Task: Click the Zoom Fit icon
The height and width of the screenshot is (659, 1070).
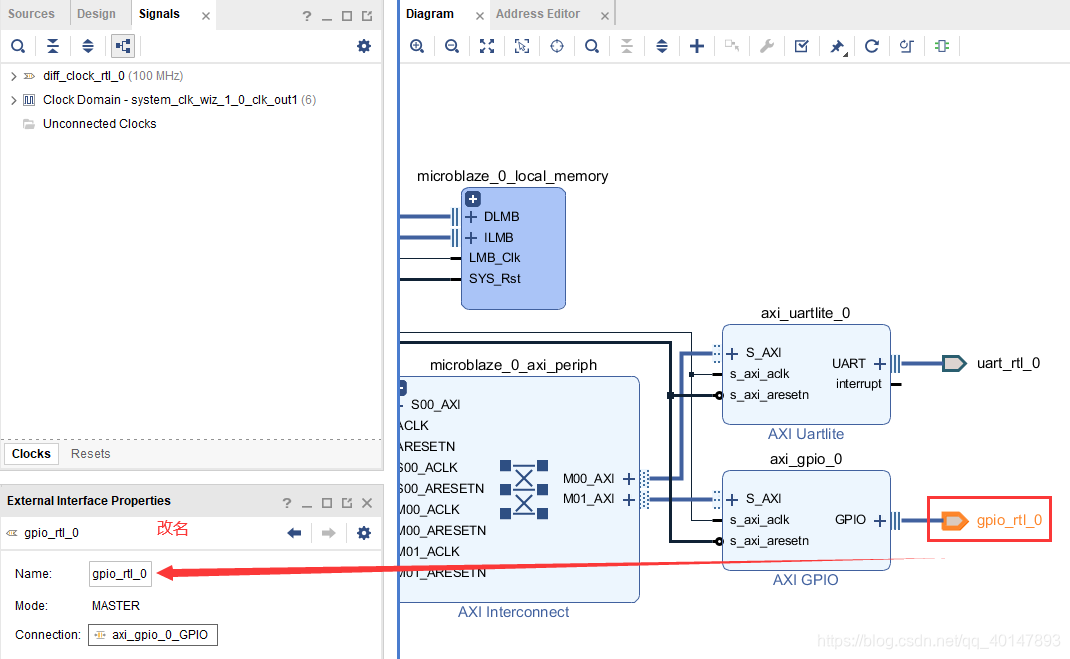Action: point(487,46)
